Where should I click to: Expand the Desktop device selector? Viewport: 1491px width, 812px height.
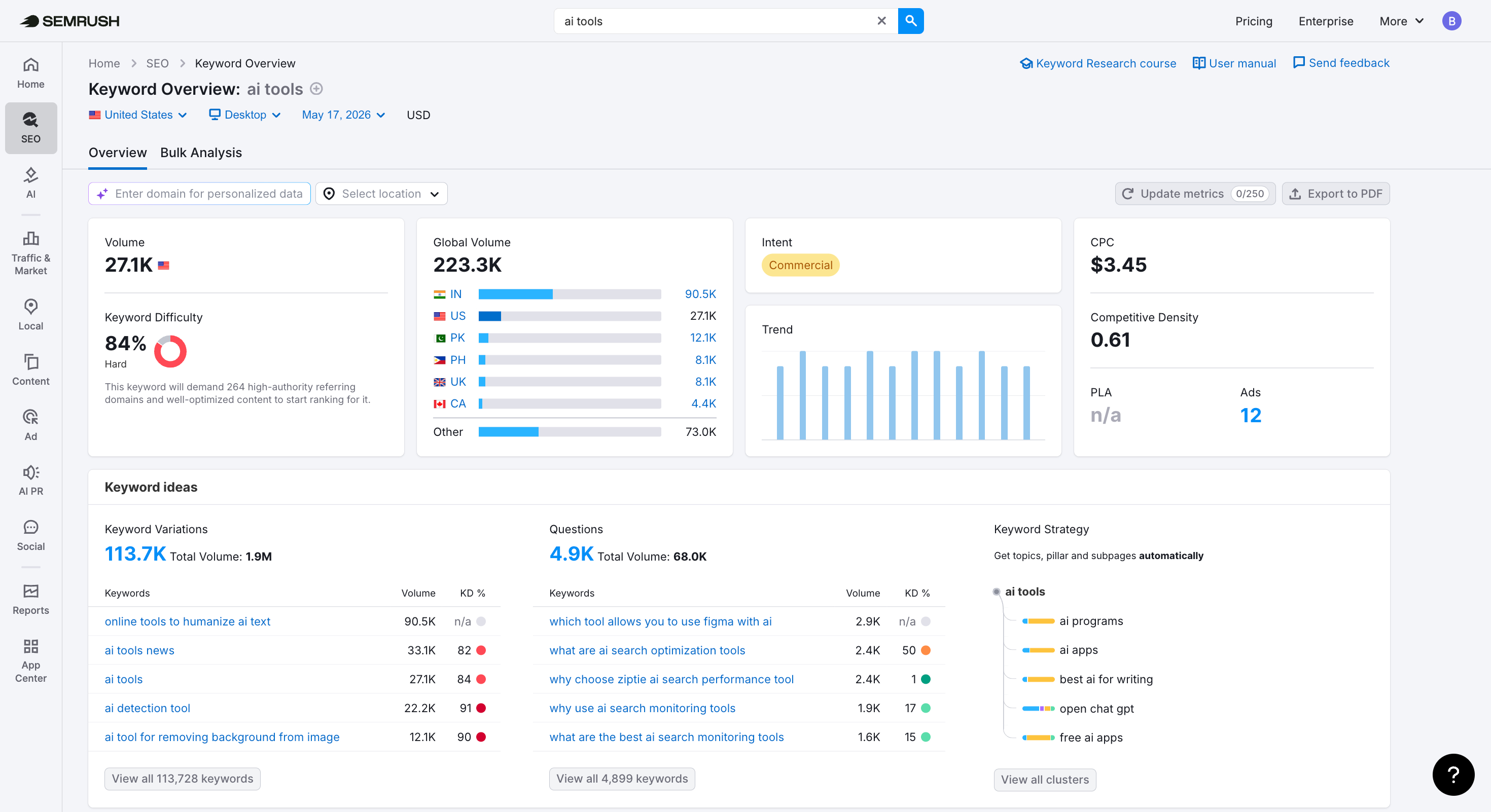point(245,115)
